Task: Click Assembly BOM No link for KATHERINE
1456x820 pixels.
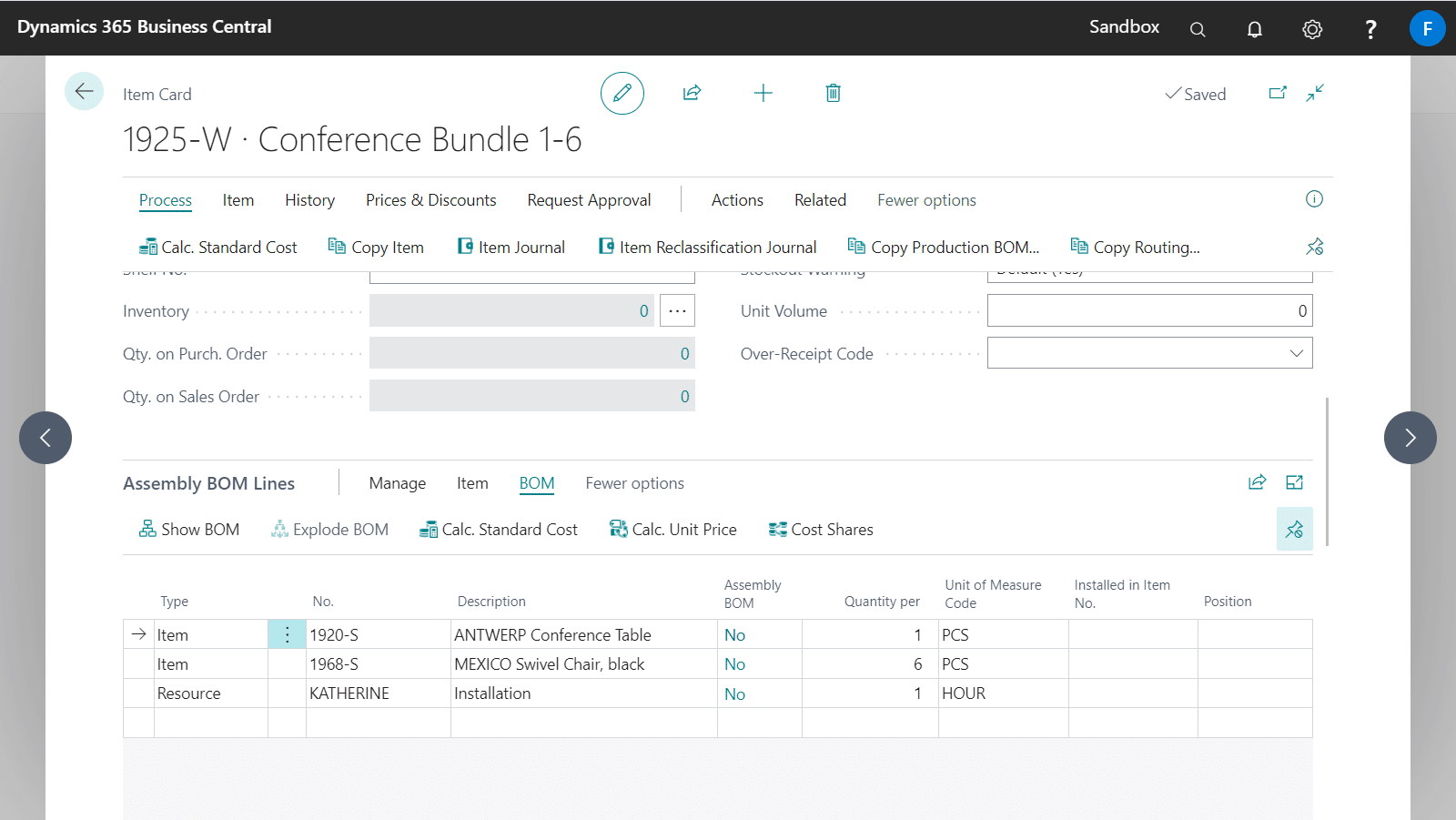Action: point(734,694)
